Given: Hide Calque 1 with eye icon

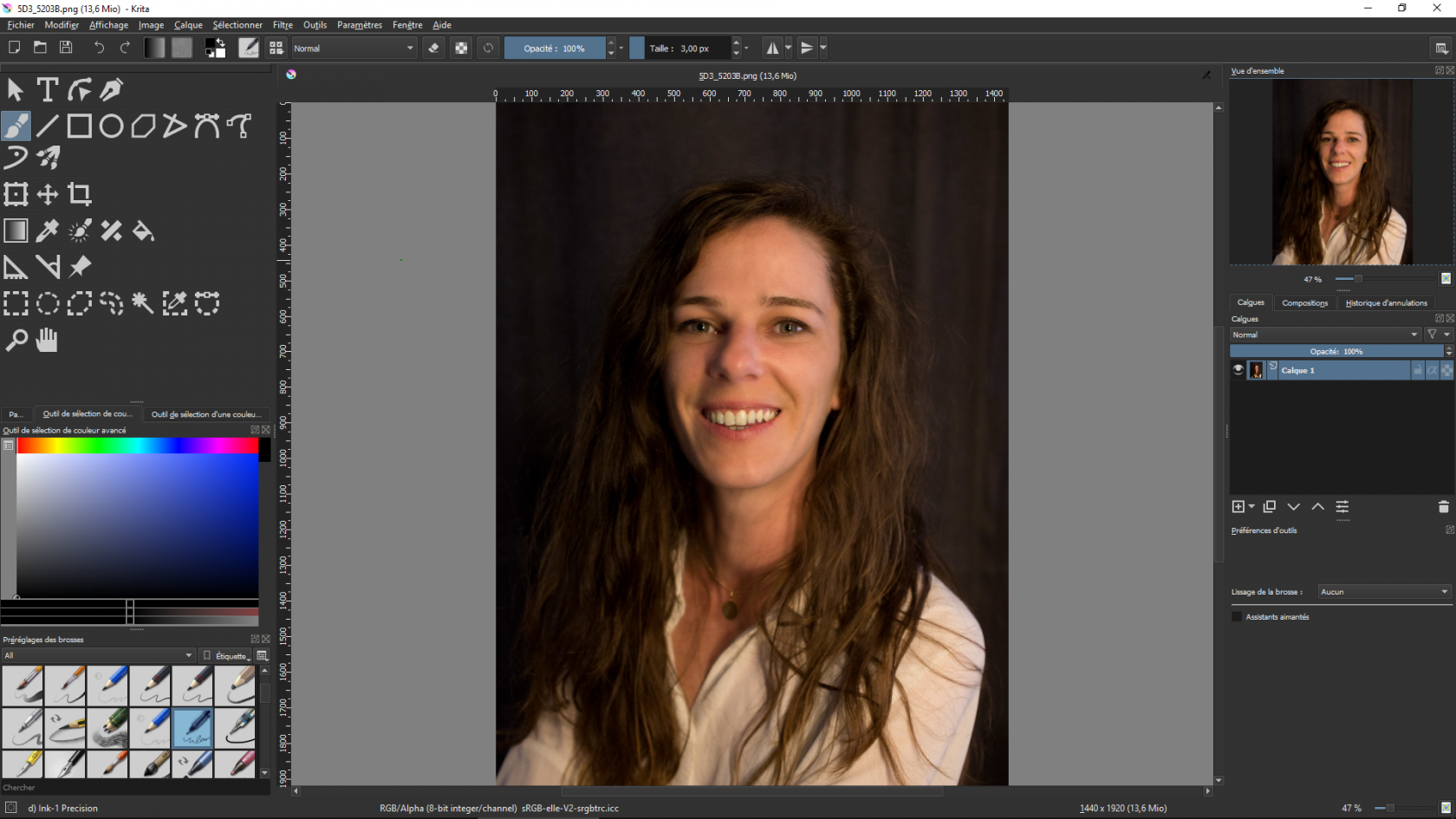Looking at the screenshot, I should [1238, 370].
